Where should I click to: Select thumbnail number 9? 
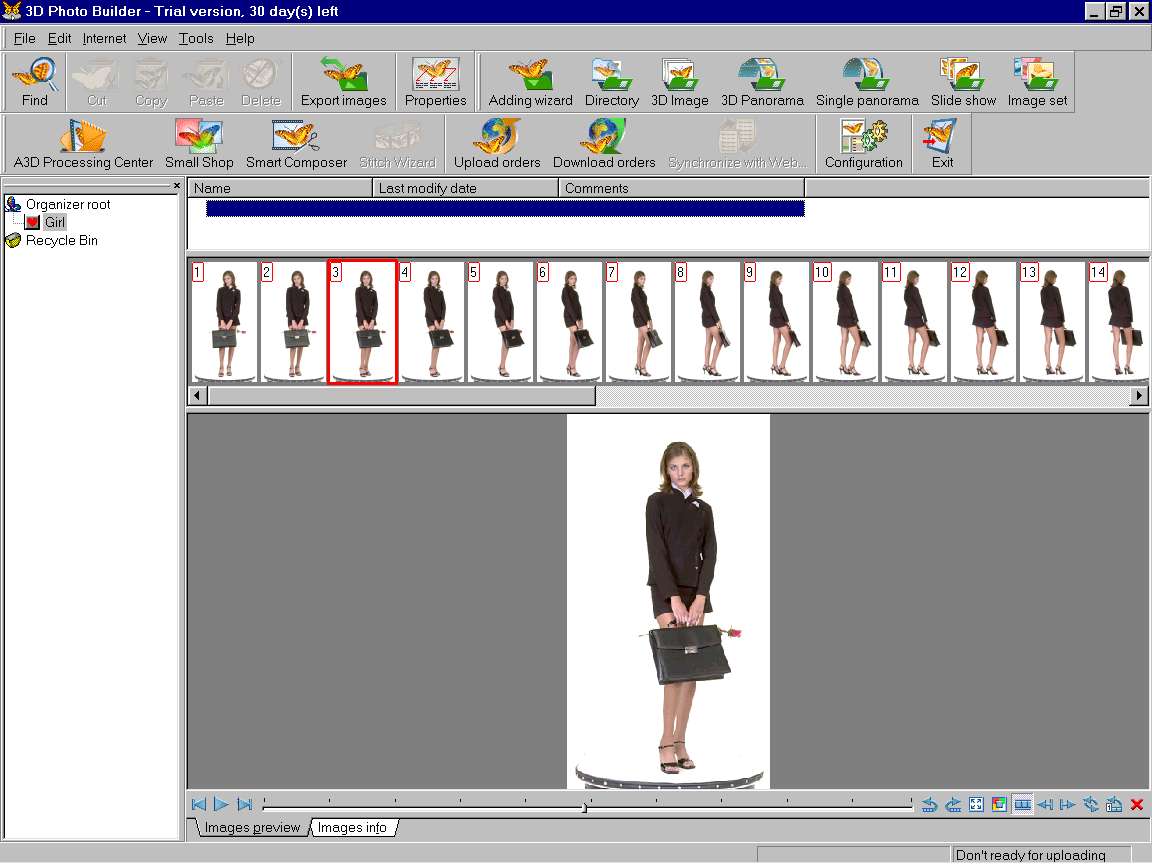(x=777, y=322)
